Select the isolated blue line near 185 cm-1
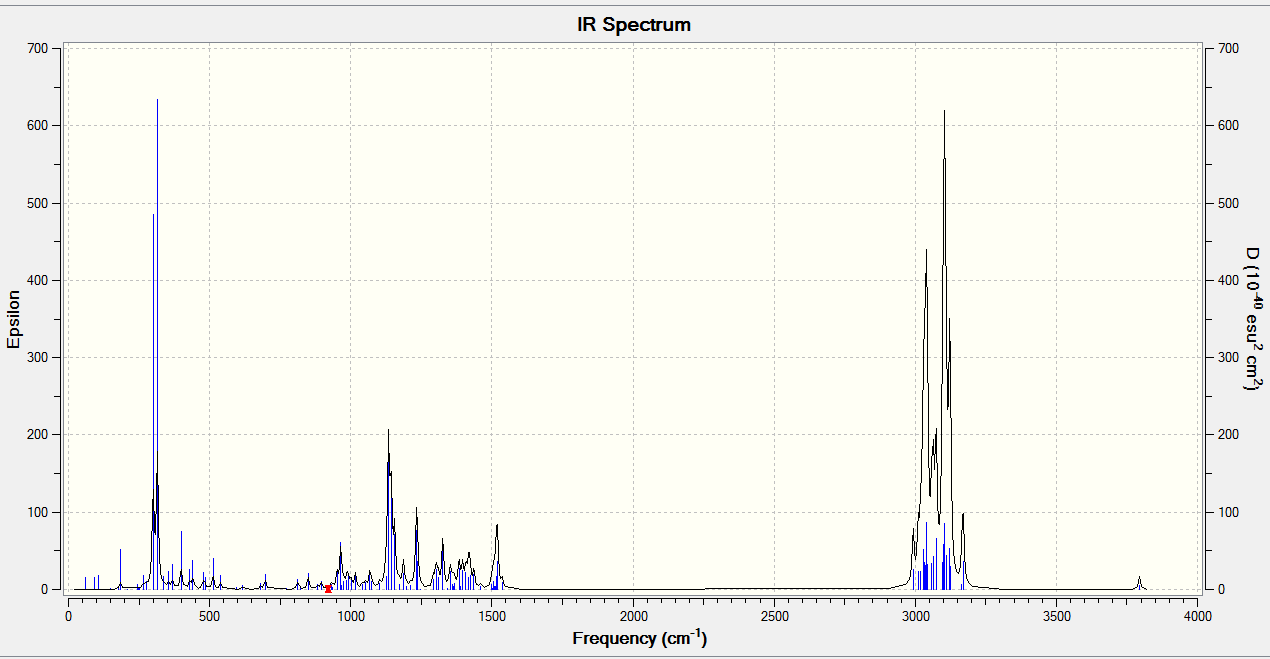The width and height of the screenshot is (1270, 659). click(x=120, y=568)
